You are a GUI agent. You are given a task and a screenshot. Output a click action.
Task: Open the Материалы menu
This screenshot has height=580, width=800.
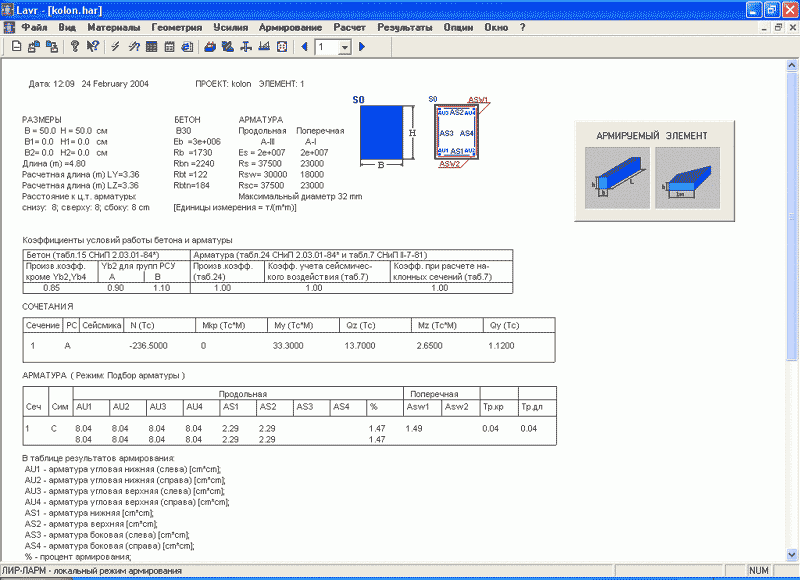[113, 28]
